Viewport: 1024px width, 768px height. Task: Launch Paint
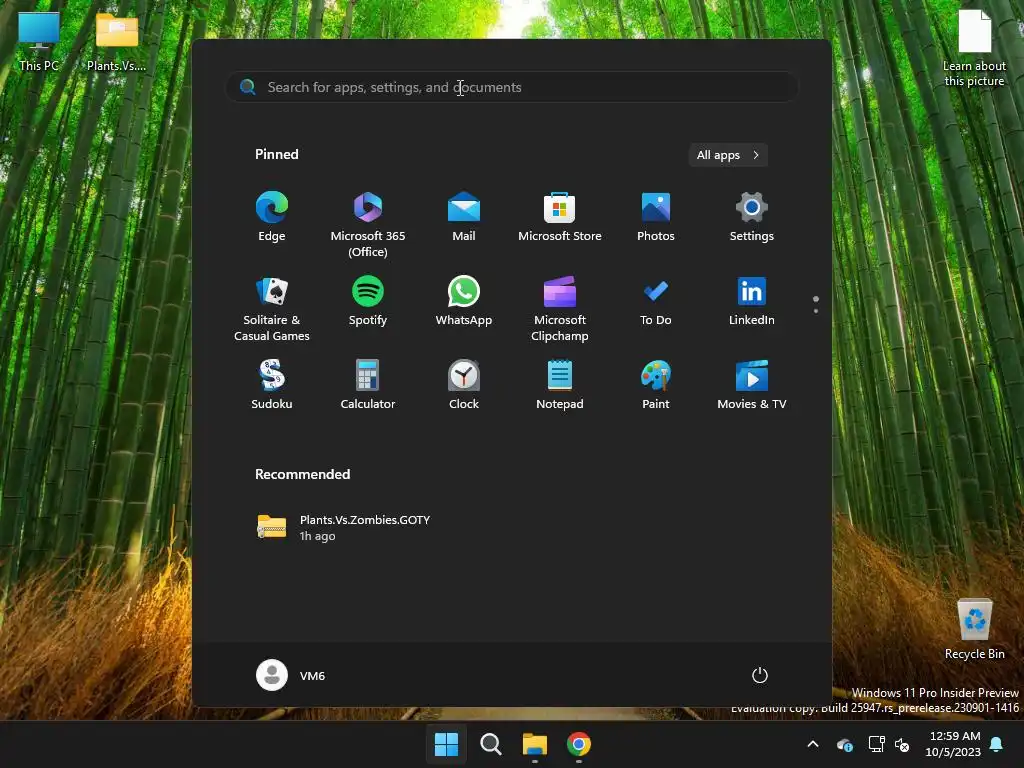coord(656,385)
